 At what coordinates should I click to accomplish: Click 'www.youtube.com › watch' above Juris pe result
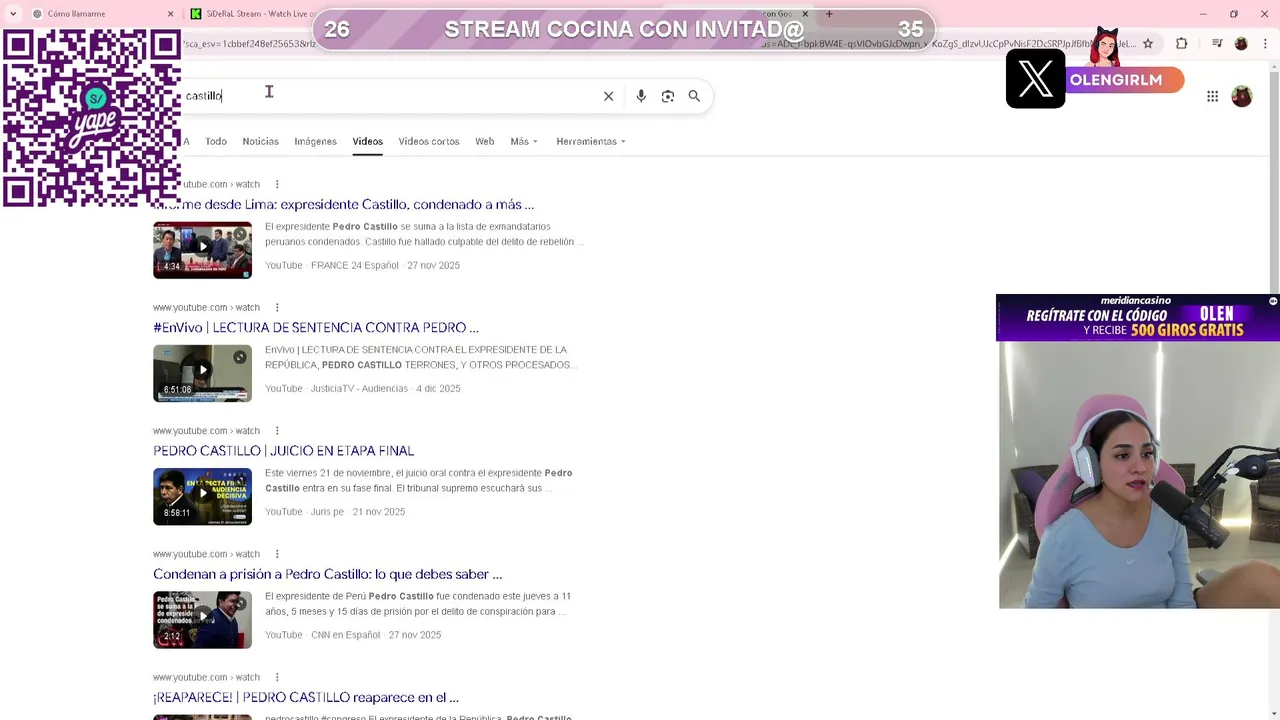point(206,431)
